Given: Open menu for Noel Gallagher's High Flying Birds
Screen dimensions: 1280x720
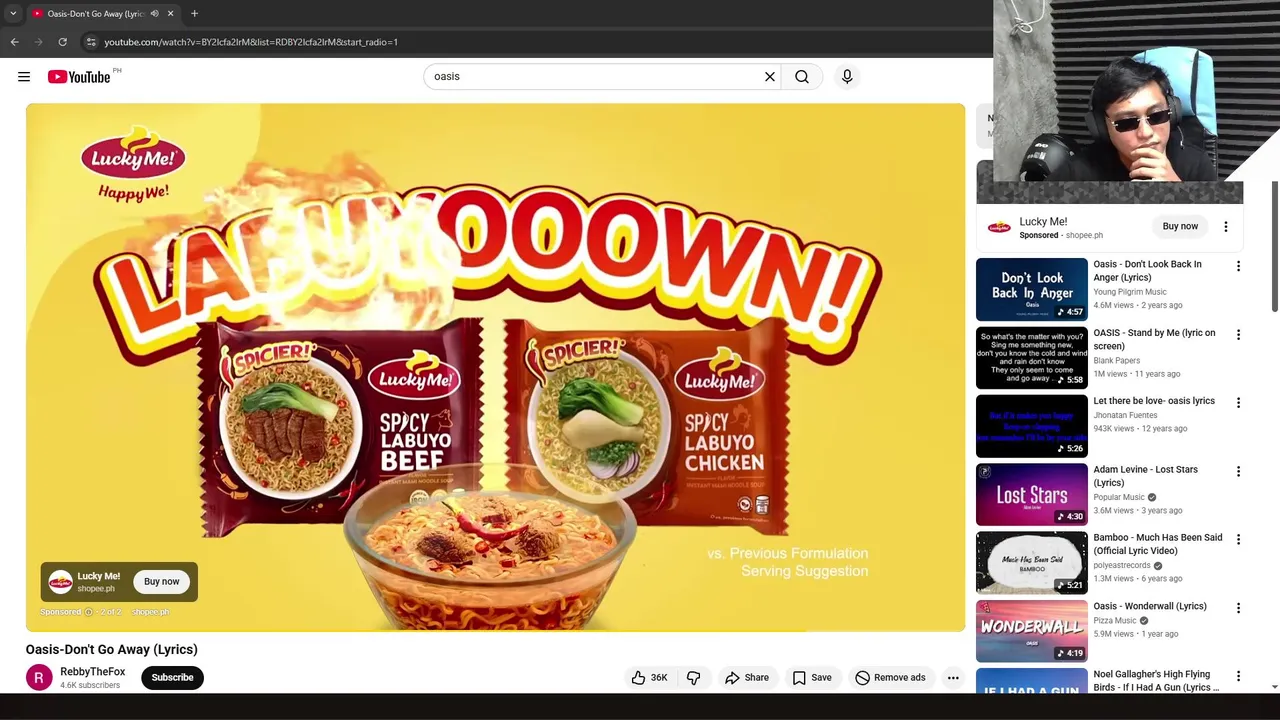Looking at the screenshot, I should (x=1238, y=676).
